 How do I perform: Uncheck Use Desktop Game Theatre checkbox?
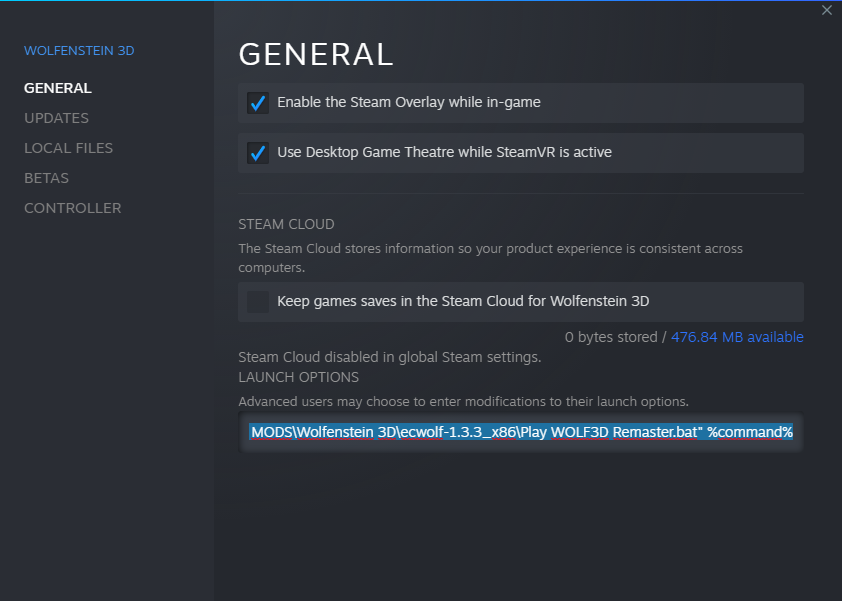coord(258,153)
